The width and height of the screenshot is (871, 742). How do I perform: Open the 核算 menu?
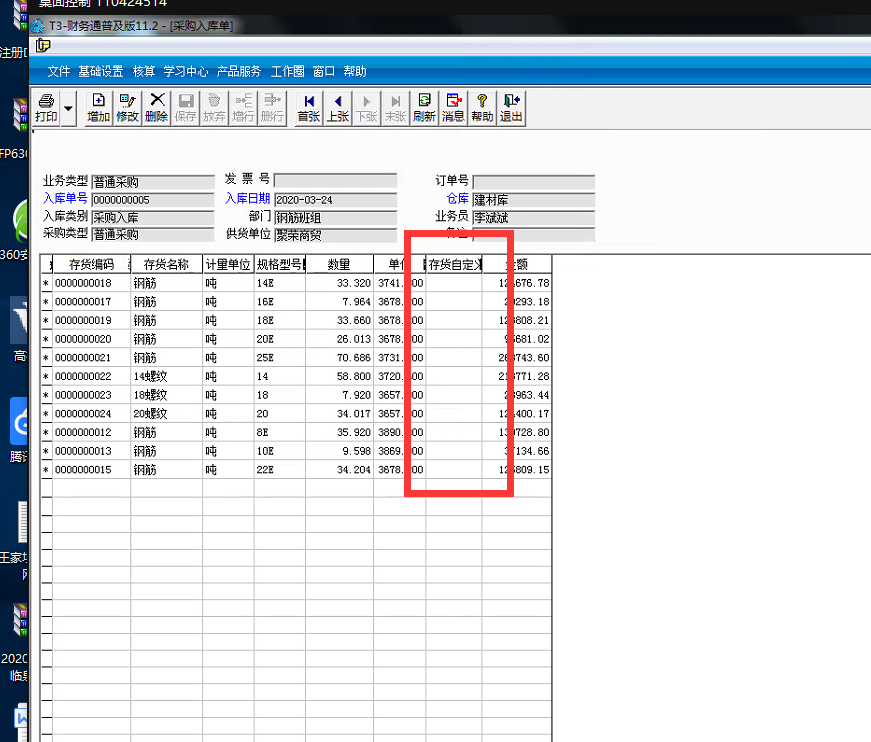[x=144, y=72]
